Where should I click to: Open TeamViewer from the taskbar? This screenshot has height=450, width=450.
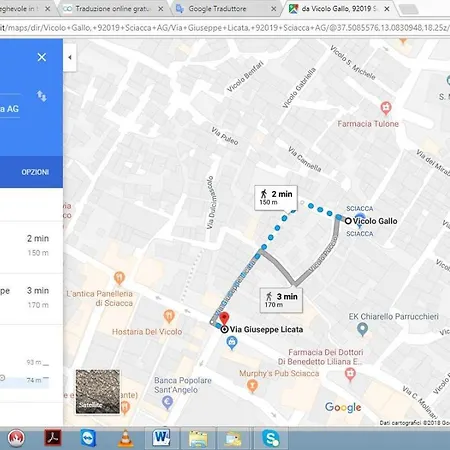click(89, 437)
